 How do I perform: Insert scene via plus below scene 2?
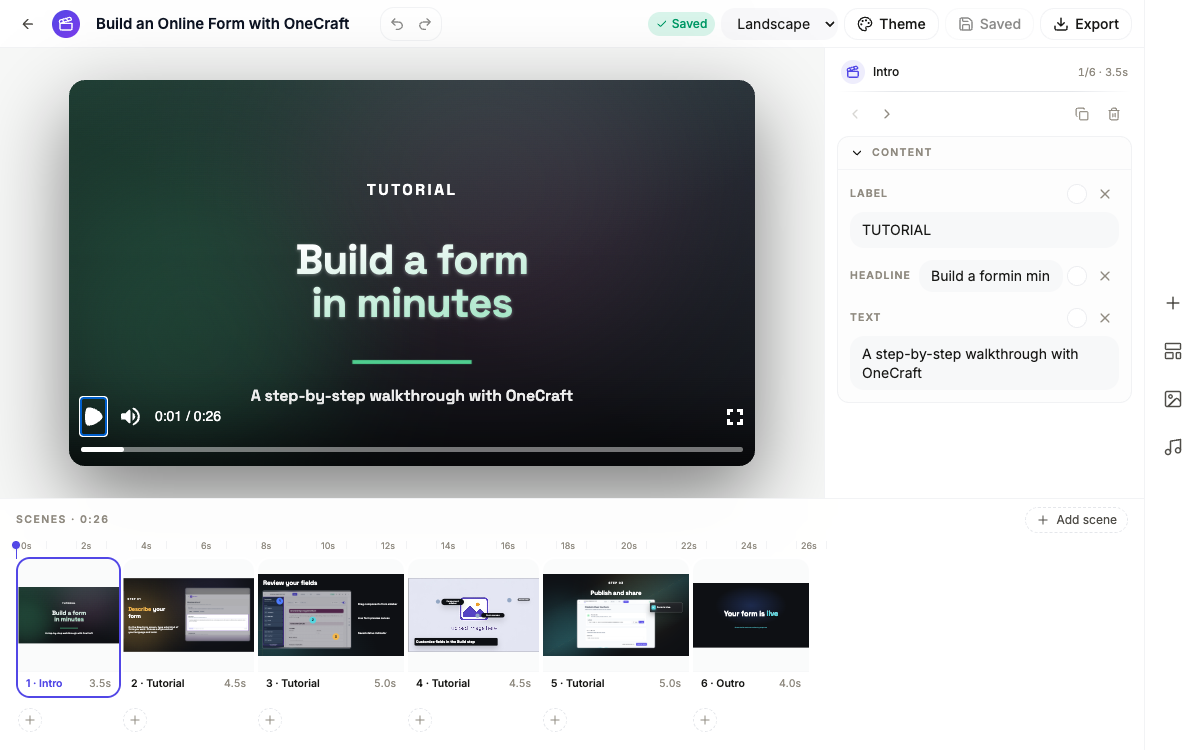(x=135, y=720)
